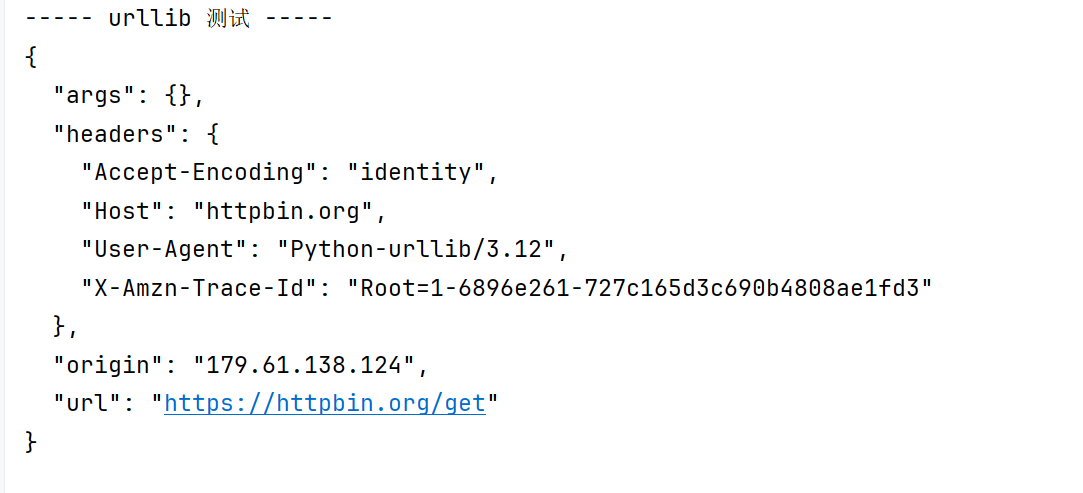The image size is (1083, 493).
Task: Click the "X-Amzn-Trace-Id" key
Action: [x=200, y=288]
